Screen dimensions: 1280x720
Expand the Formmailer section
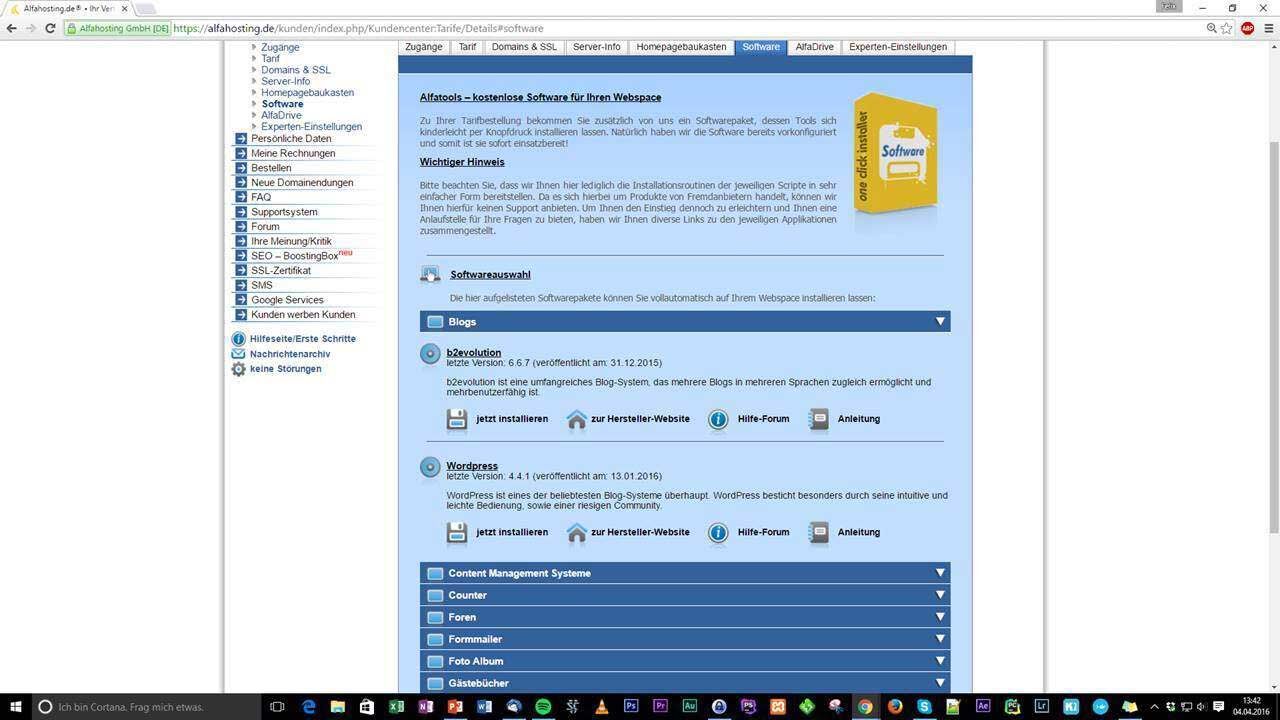(x=685, y=639)
